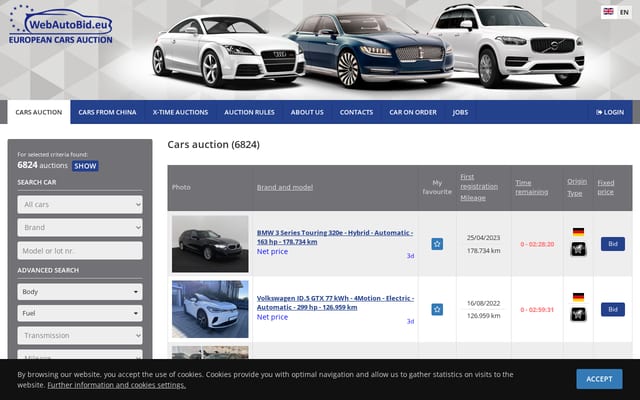Open Contacts menu item
Screen dimensions: 640x400
(356, 112)
